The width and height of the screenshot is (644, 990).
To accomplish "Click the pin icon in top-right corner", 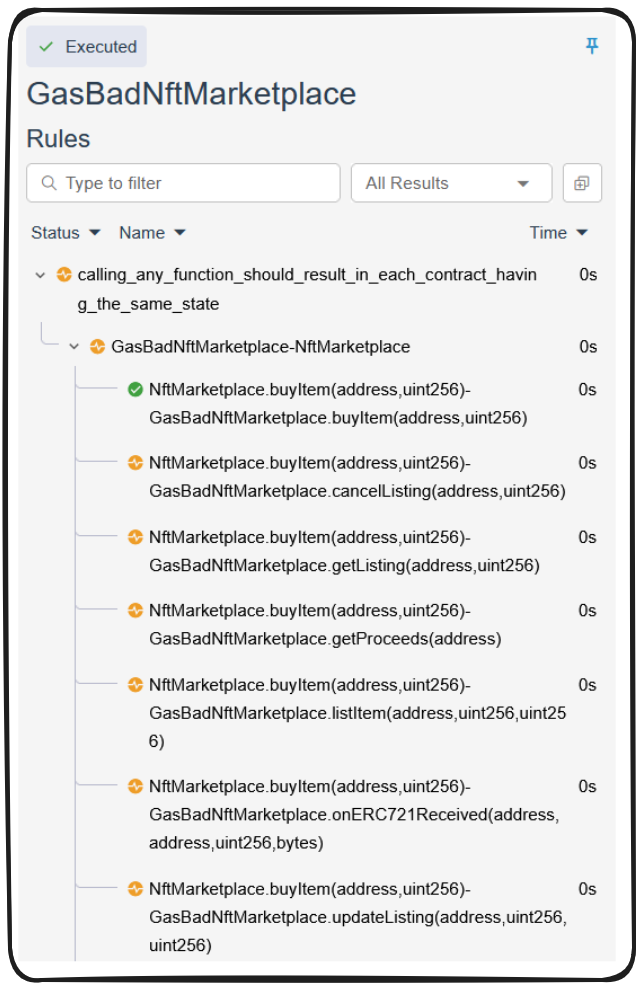I will [x=592, y=46].
